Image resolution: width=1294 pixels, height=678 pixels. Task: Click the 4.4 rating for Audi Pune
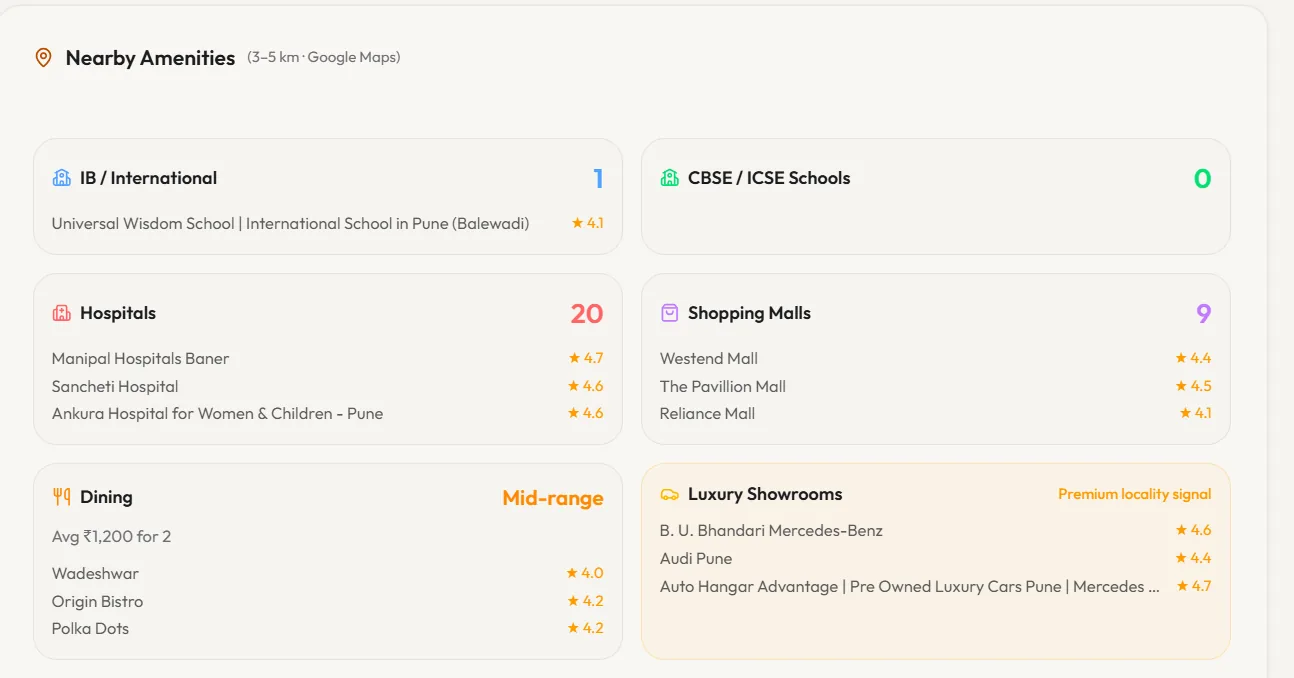[x=1193, y=558]
